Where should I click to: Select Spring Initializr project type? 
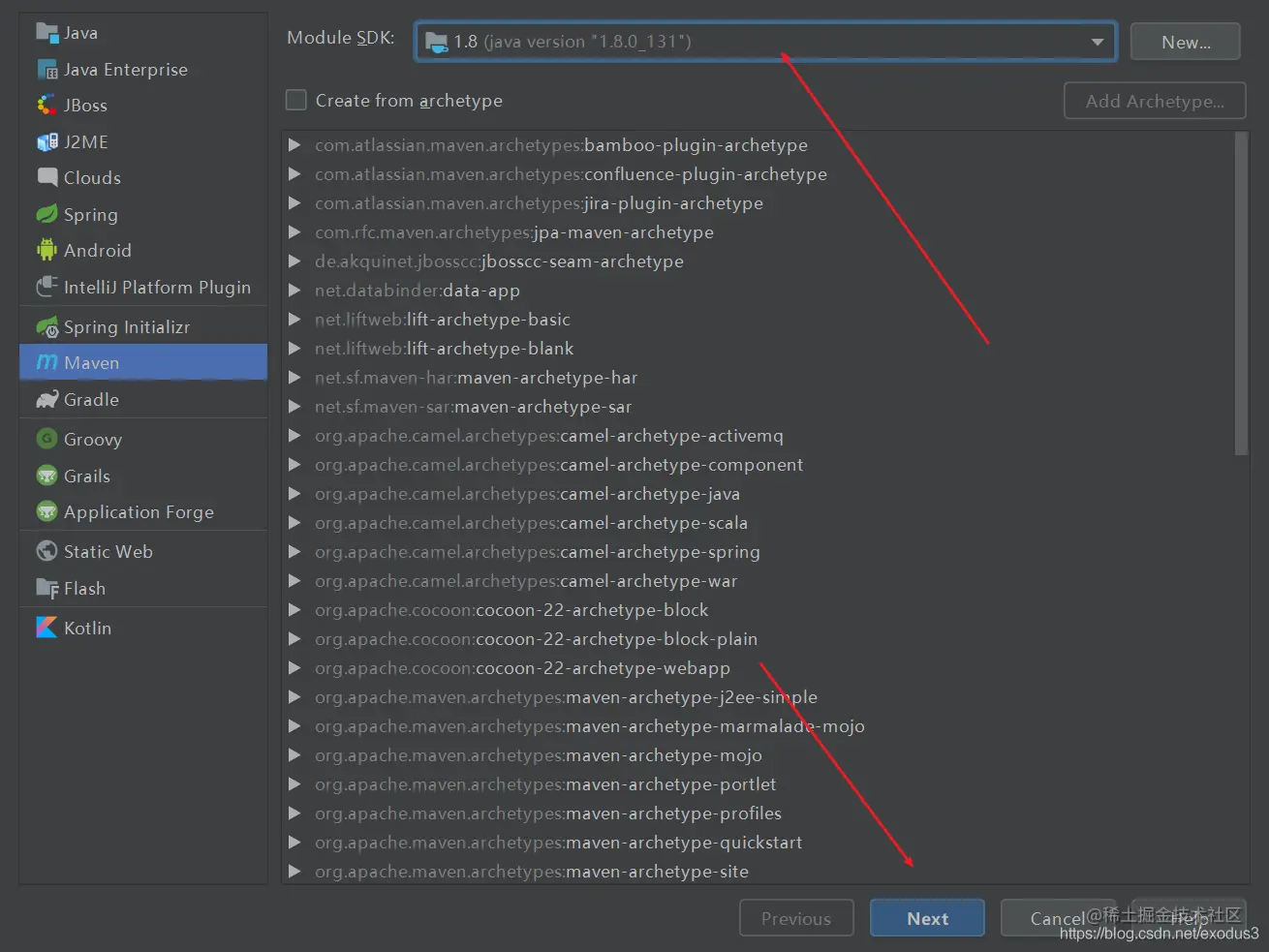[143, 327]
